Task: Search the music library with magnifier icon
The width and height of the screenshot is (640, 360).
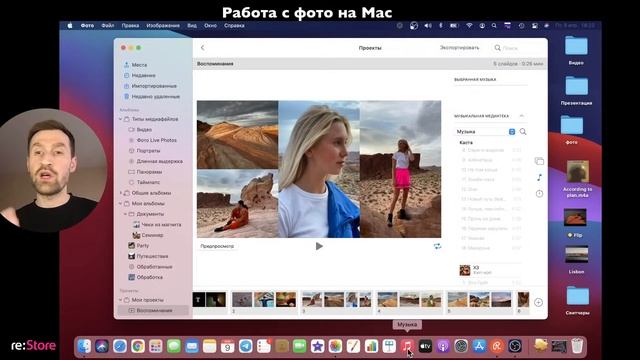Action: [x=523, y=132]
